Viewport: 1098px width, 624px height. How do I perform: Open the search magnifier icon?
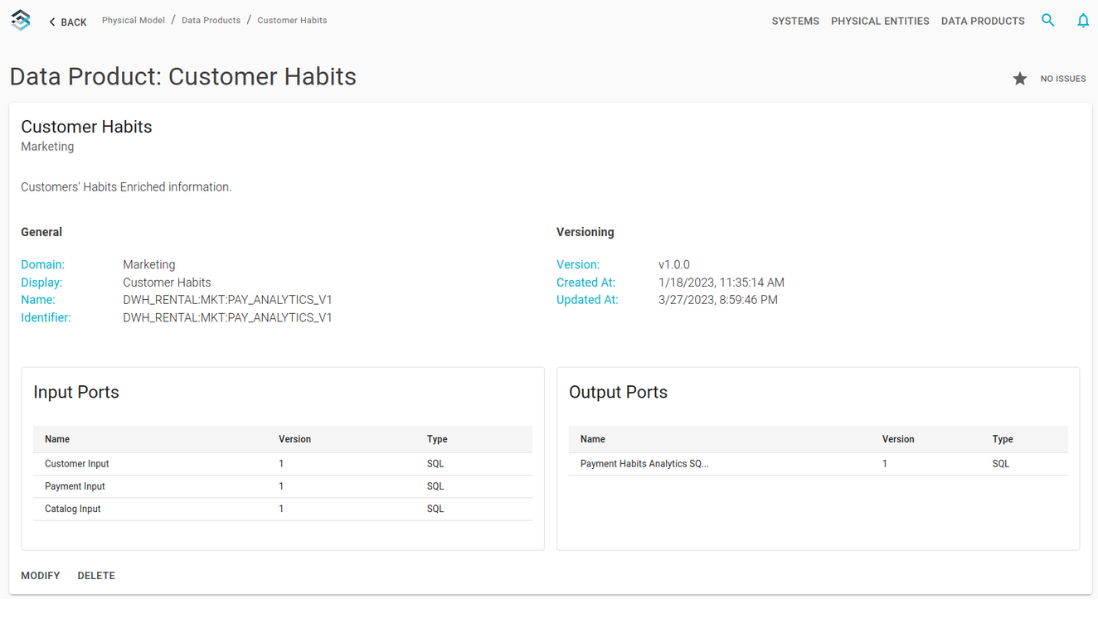1048,20
